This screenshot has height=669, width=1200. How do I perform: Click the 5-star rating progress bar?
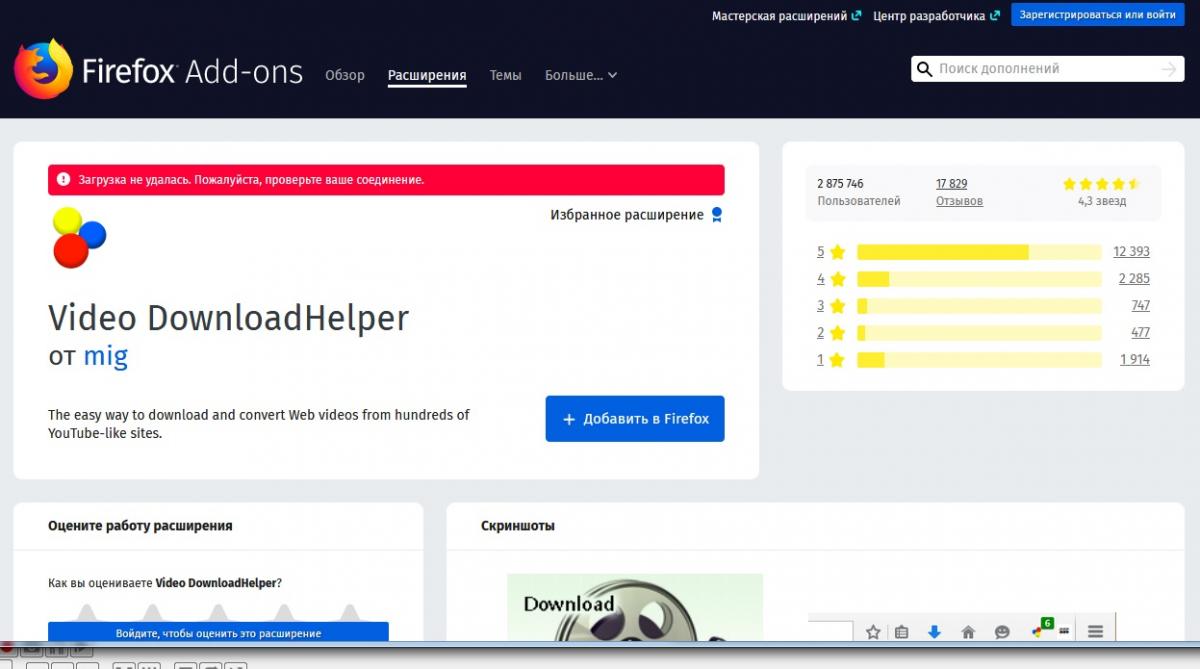click(x=979, y=252)
